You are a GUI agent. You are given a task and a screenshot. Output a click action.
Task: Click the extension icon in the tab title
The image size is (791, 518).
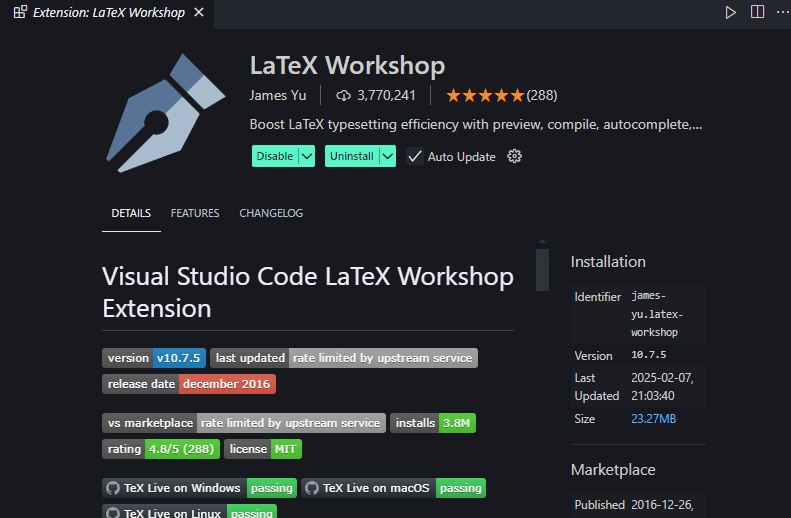click(20, 12)
